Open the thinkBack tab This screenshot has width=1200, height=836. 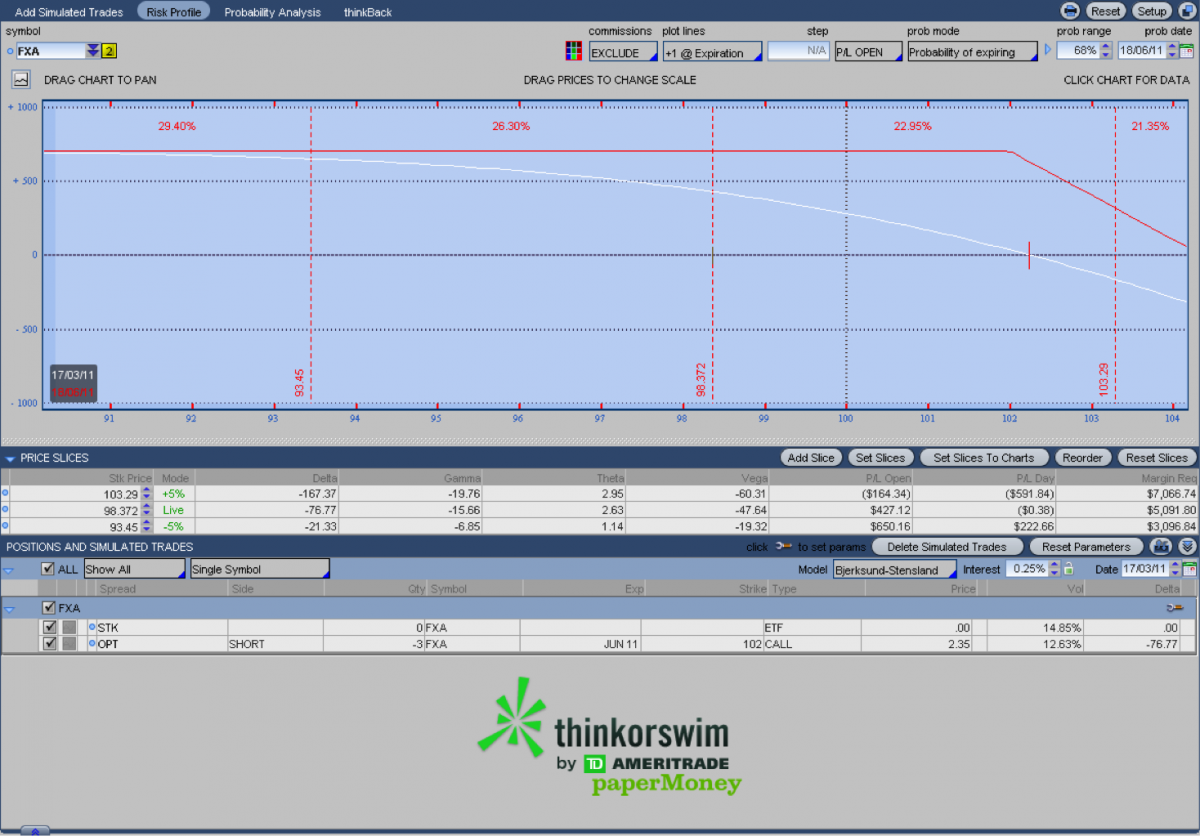click(368, 12)
